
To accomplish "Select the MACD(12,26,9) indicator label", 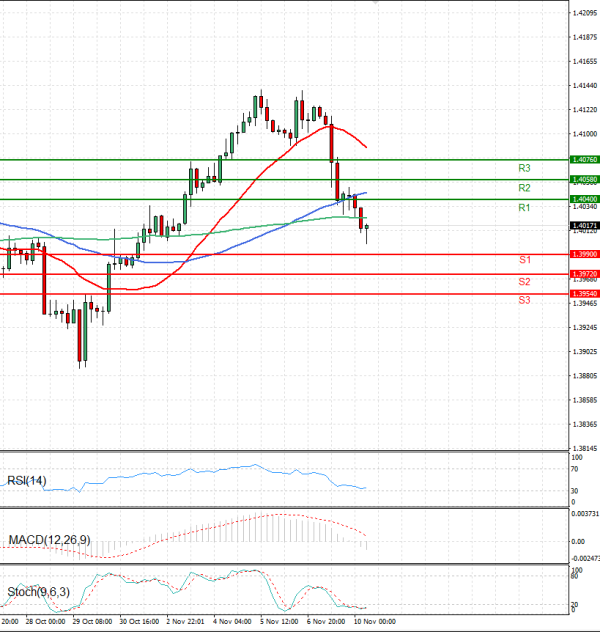I will coord(47,541).
